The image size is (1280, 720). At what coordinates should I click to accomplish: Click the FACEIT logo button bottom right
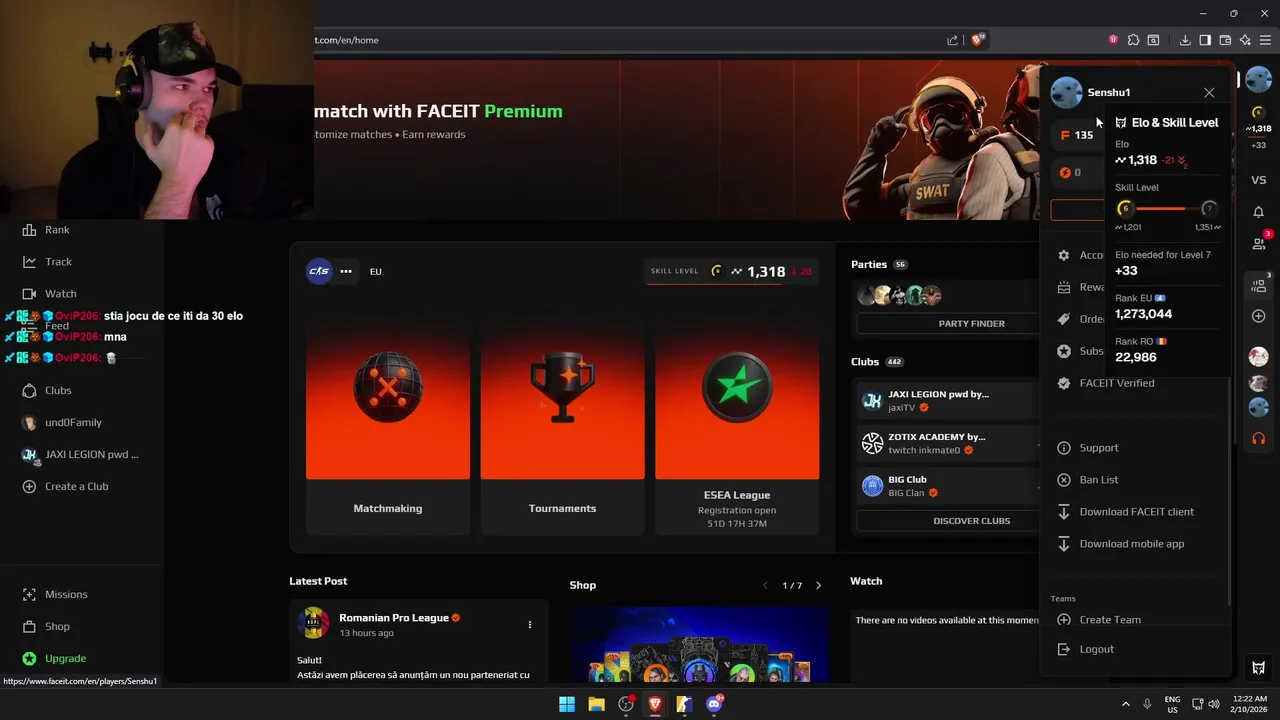pos(1259,667)
